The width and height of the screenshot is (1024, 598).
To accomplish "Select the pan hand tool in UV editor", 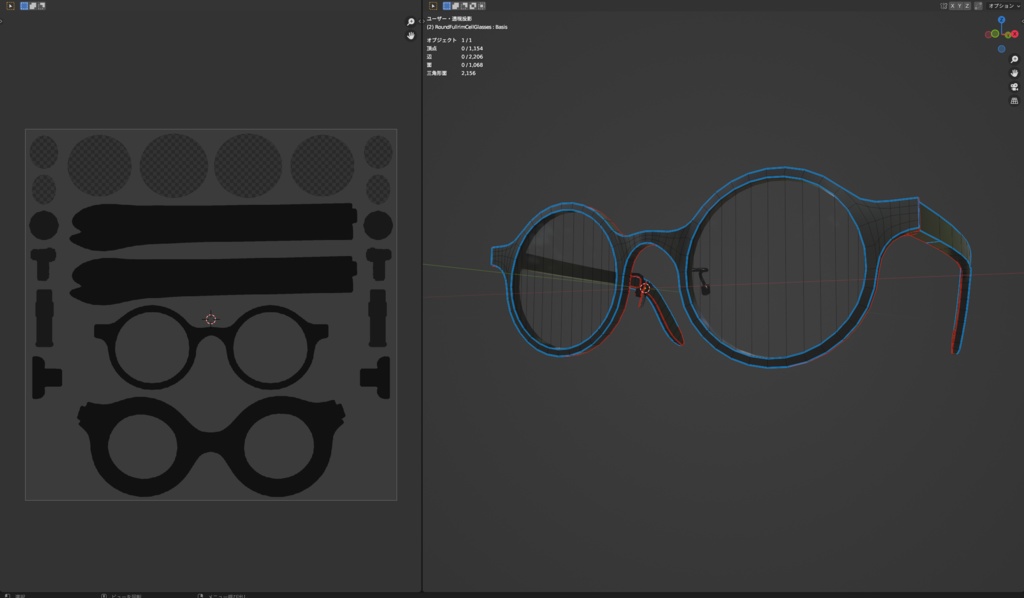I will [x=410, y=36].
